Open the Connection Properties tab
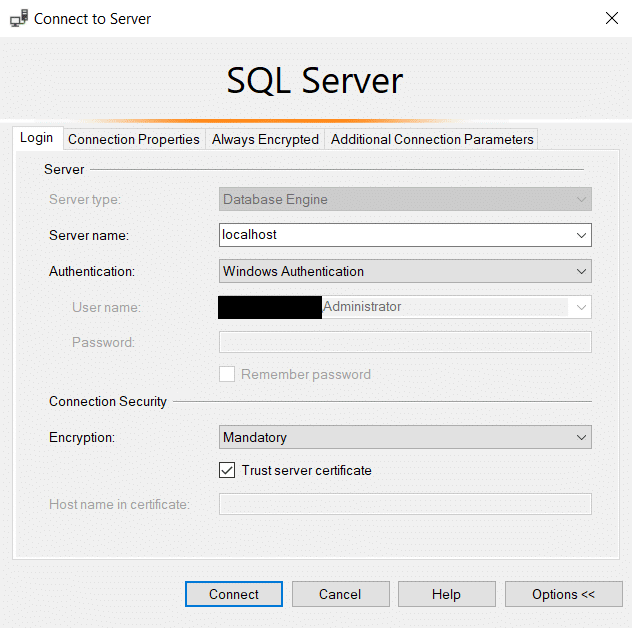 [x=134, y=139]
